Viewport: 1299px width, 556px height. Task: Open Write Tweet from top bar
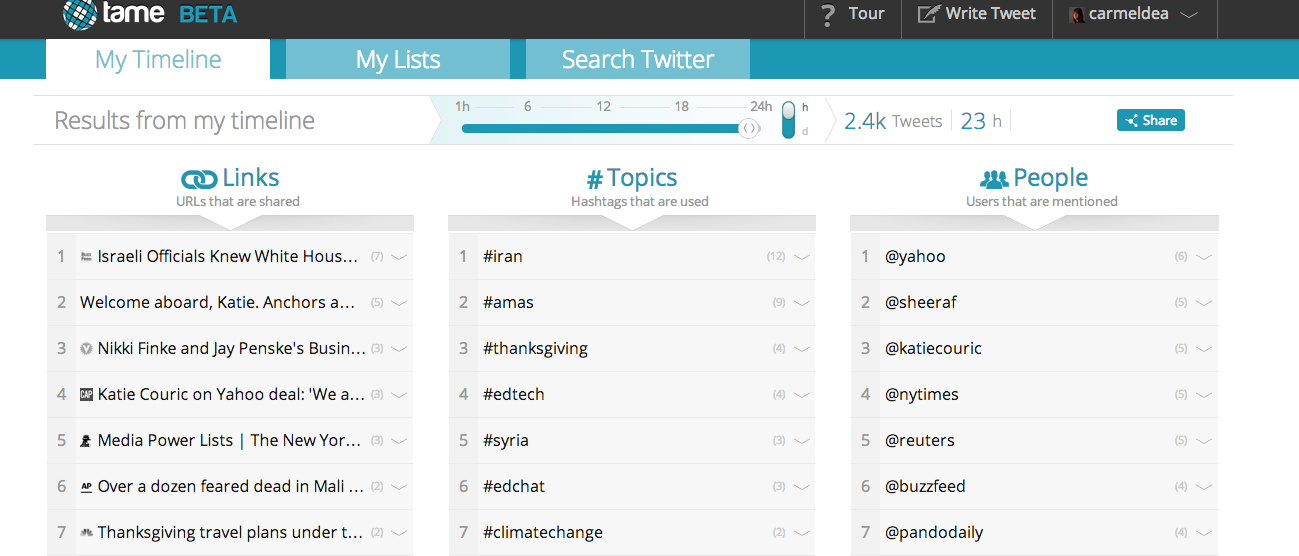pos(978,15)
